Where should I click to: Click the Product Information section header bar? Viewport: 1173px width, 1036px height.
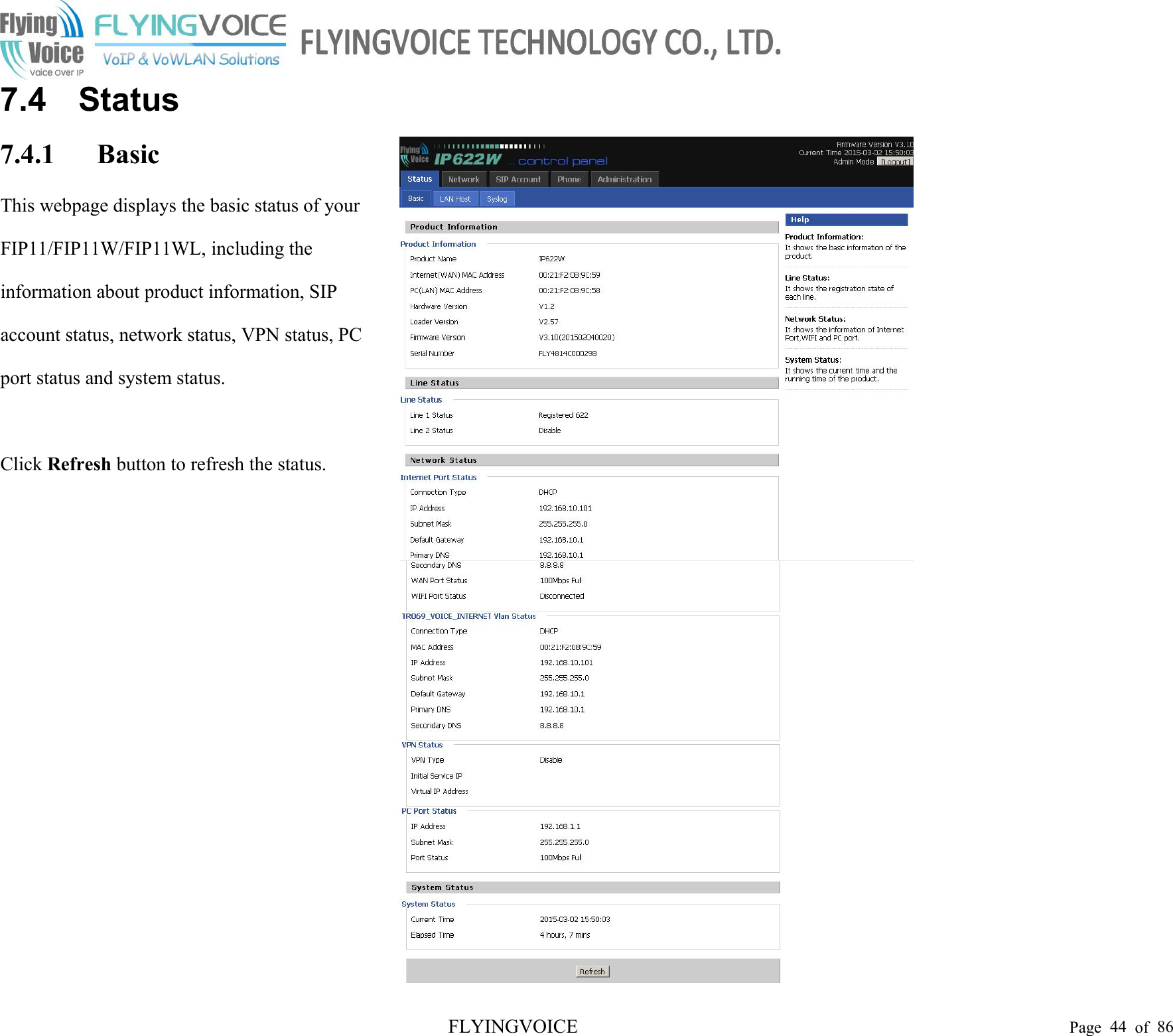(592, 227)
